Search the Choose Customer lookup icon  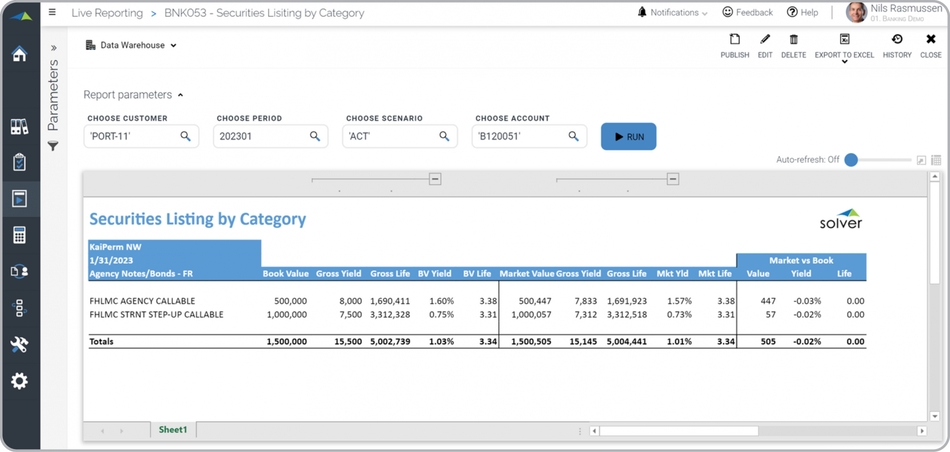click(185, 136)
